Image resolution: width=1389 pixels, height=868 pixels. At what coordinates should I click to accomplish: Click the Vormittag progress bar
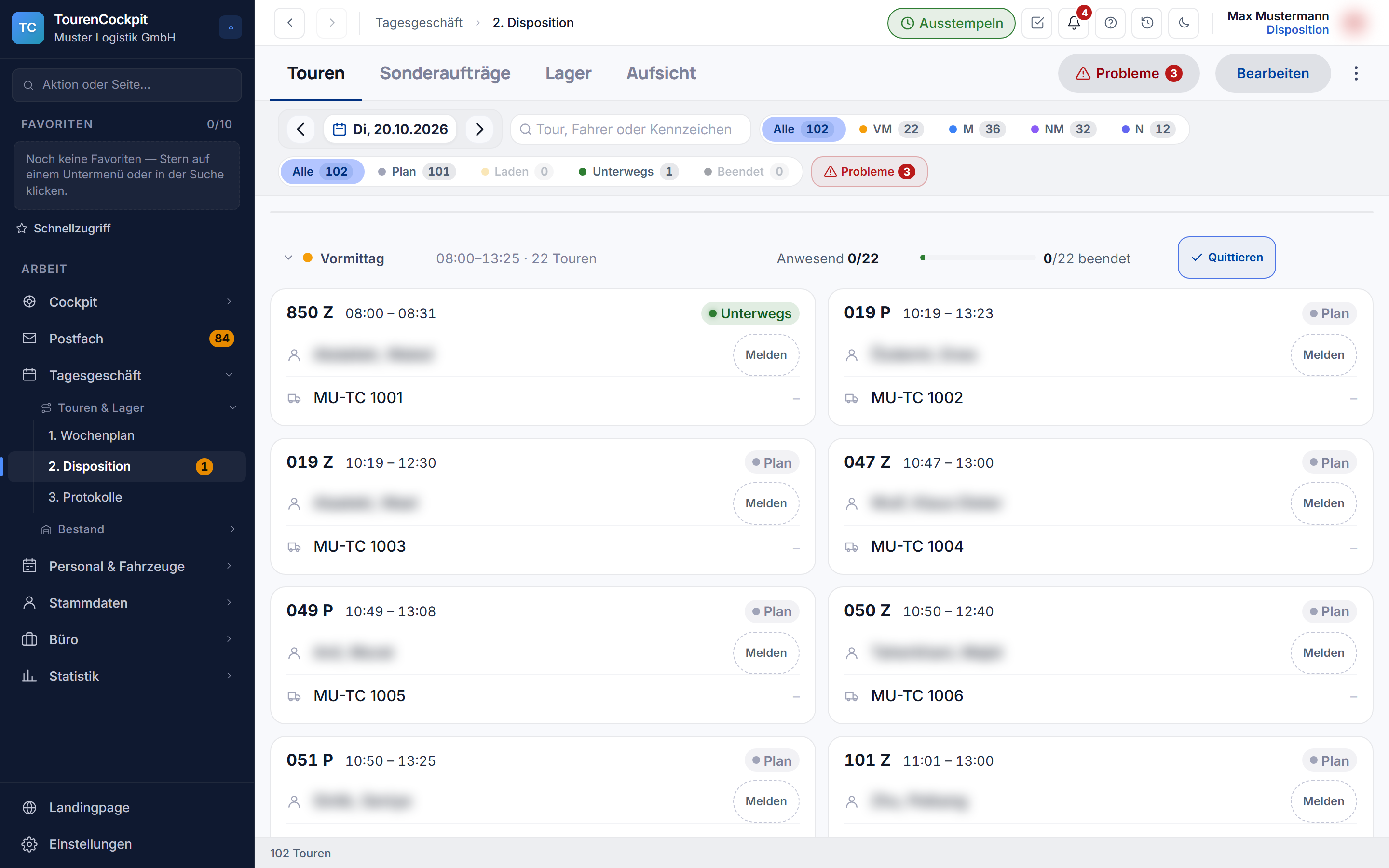[x=977, y=258]
